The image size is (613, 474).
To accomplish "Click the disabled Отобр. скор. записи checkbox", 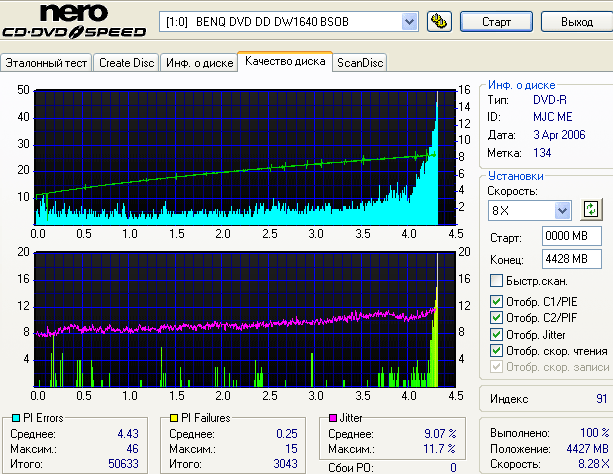I will (x=496, y=367).
